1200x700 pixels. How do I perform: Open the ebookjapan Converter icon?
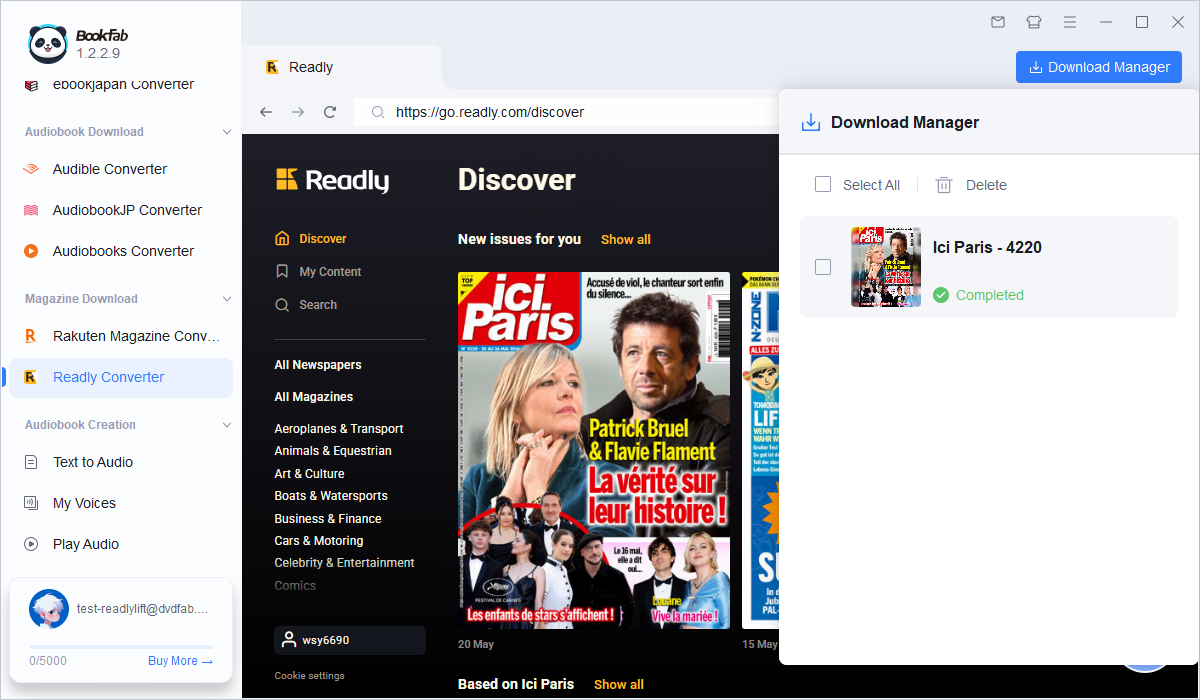pyautogui.click(x=31, y=85)
